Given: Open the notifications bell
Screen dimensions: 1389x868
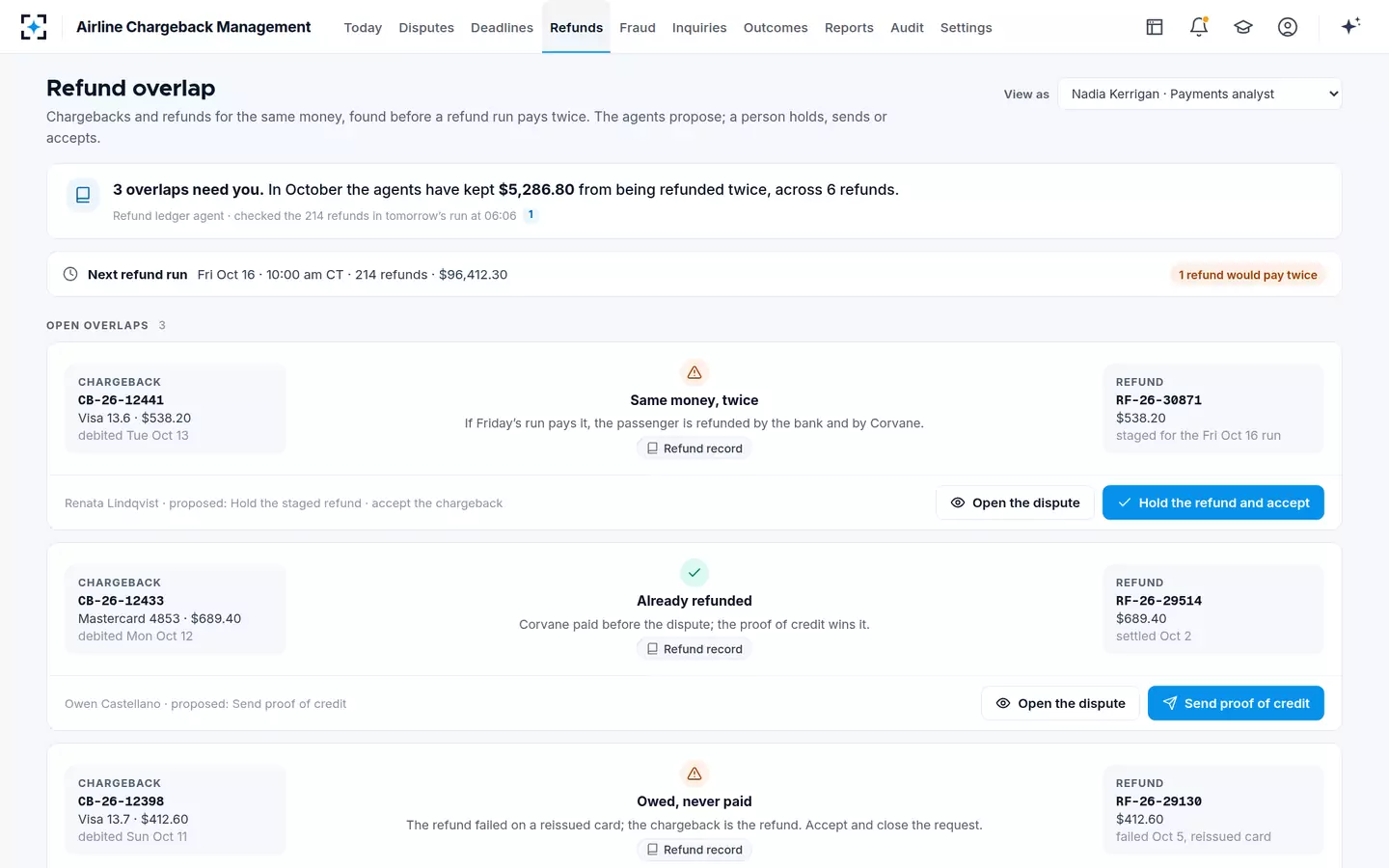Looking at the screenshot, I should [x=1199, y=27].
